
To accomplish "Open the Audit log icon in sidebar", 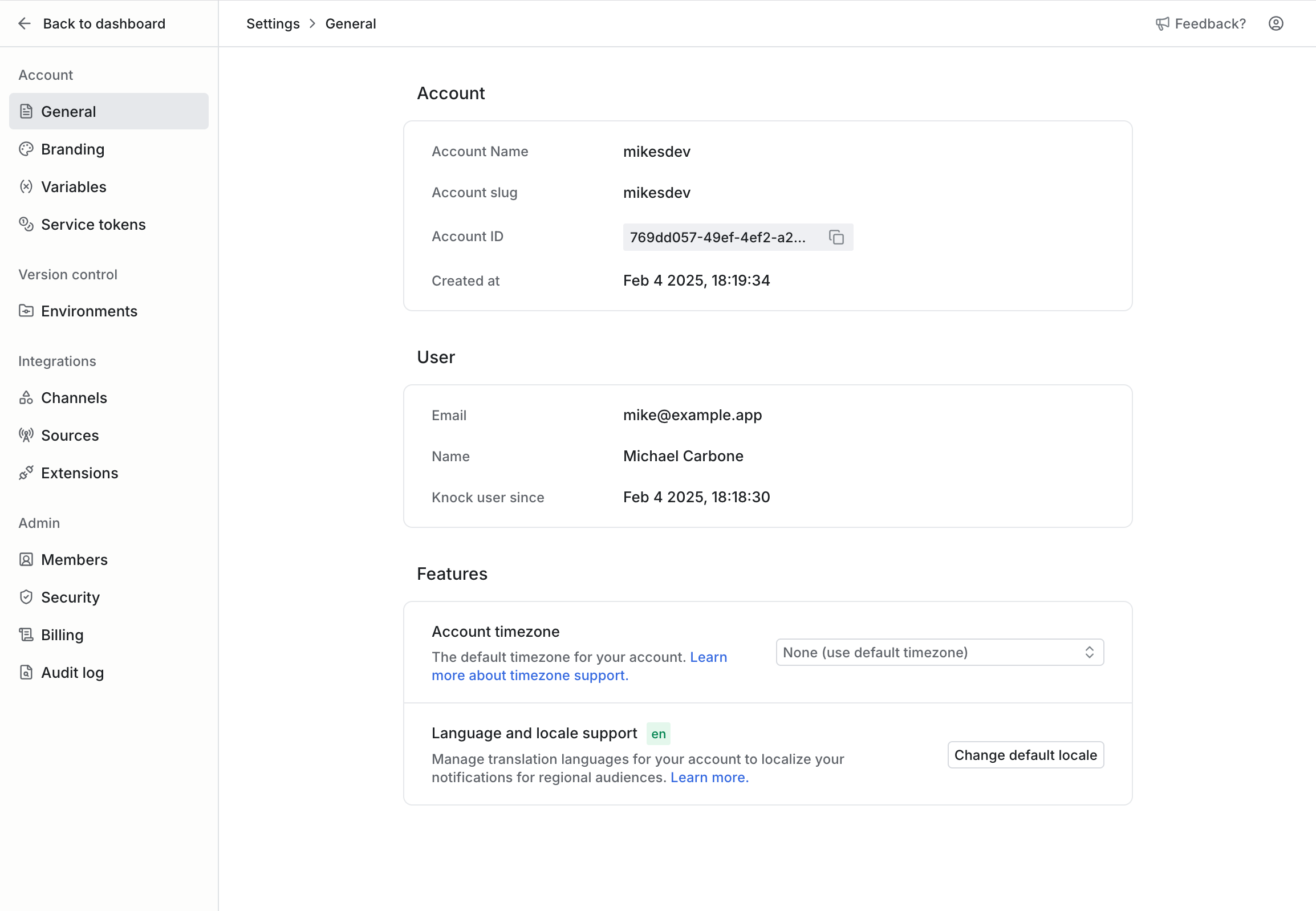I will pyautogui.click(x=26, y=672).
